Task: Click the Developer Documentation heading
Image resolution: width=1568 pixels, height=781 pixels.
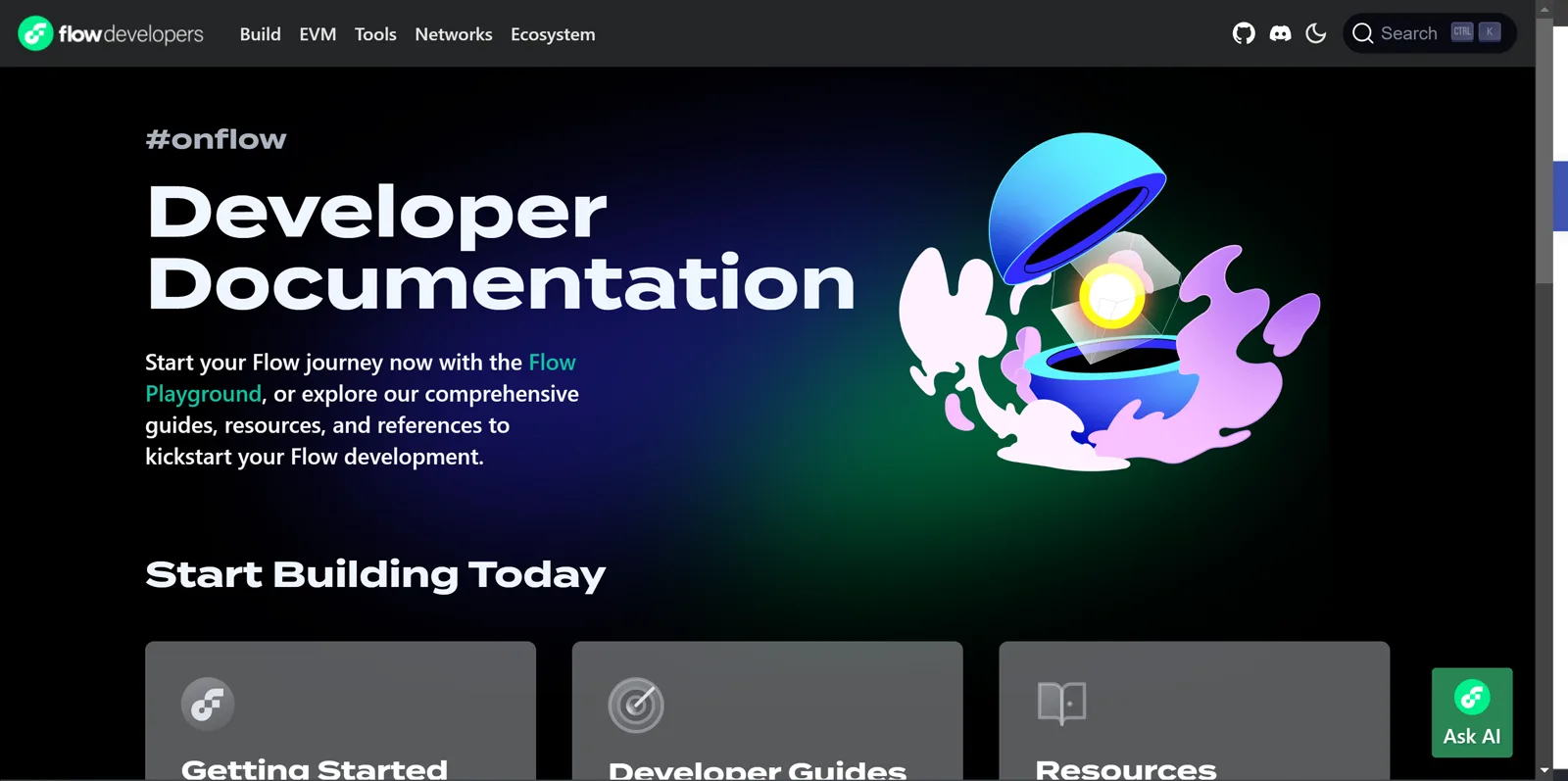Action: tap(501, 247)
